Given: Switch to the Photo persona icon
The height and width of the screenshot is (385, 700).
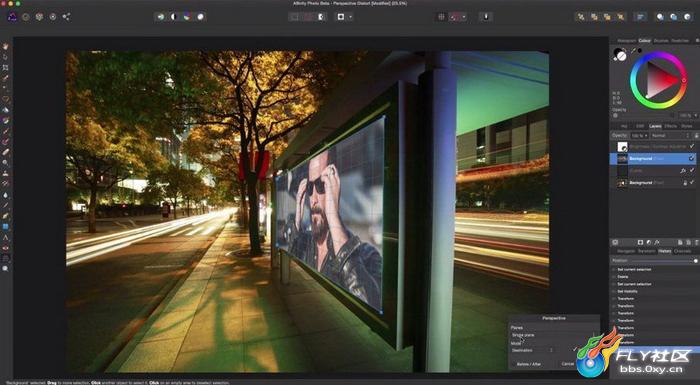Looking at the screenshot, I should [12, 17].
